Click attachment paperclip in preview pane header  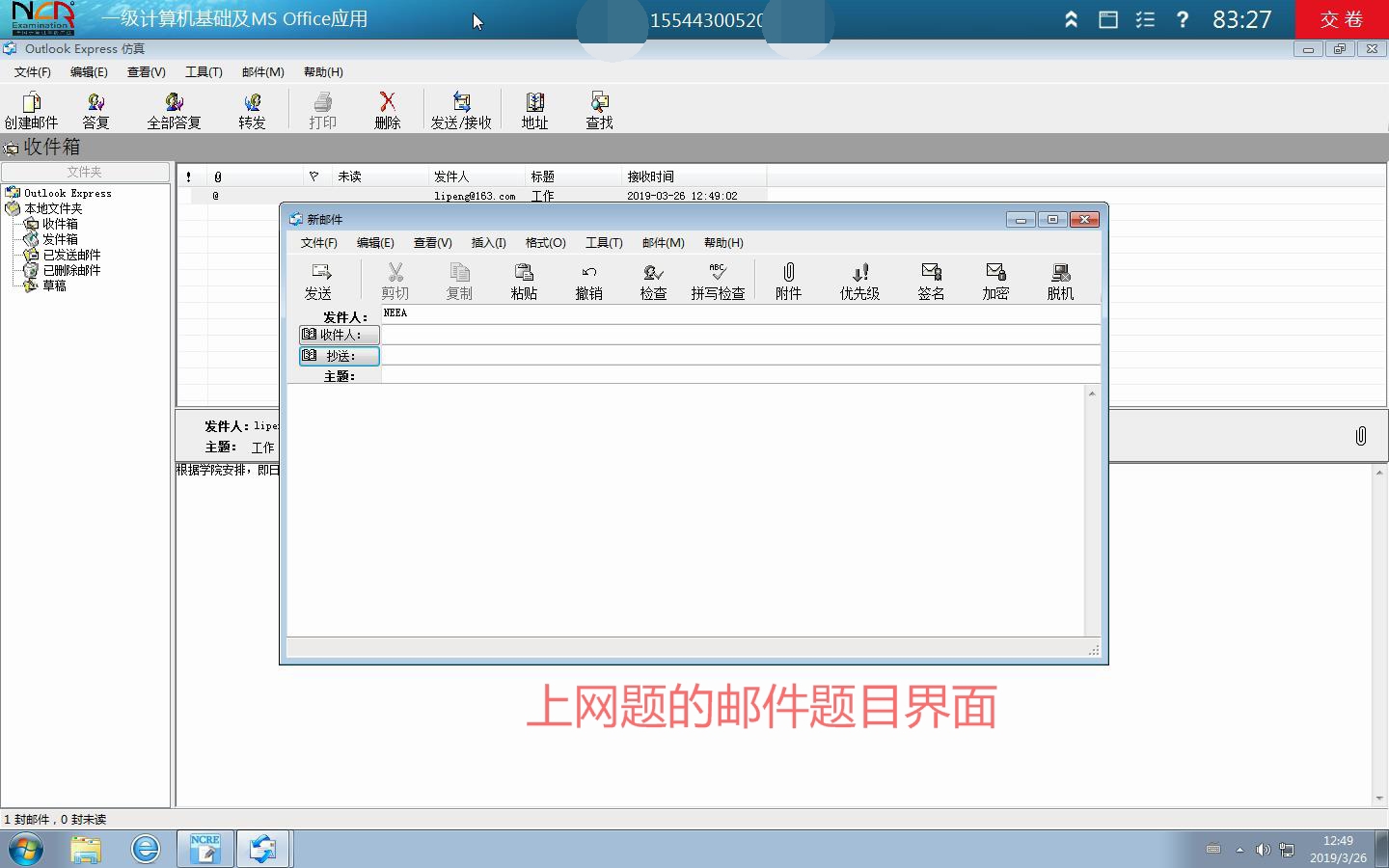pos(1361,436)
